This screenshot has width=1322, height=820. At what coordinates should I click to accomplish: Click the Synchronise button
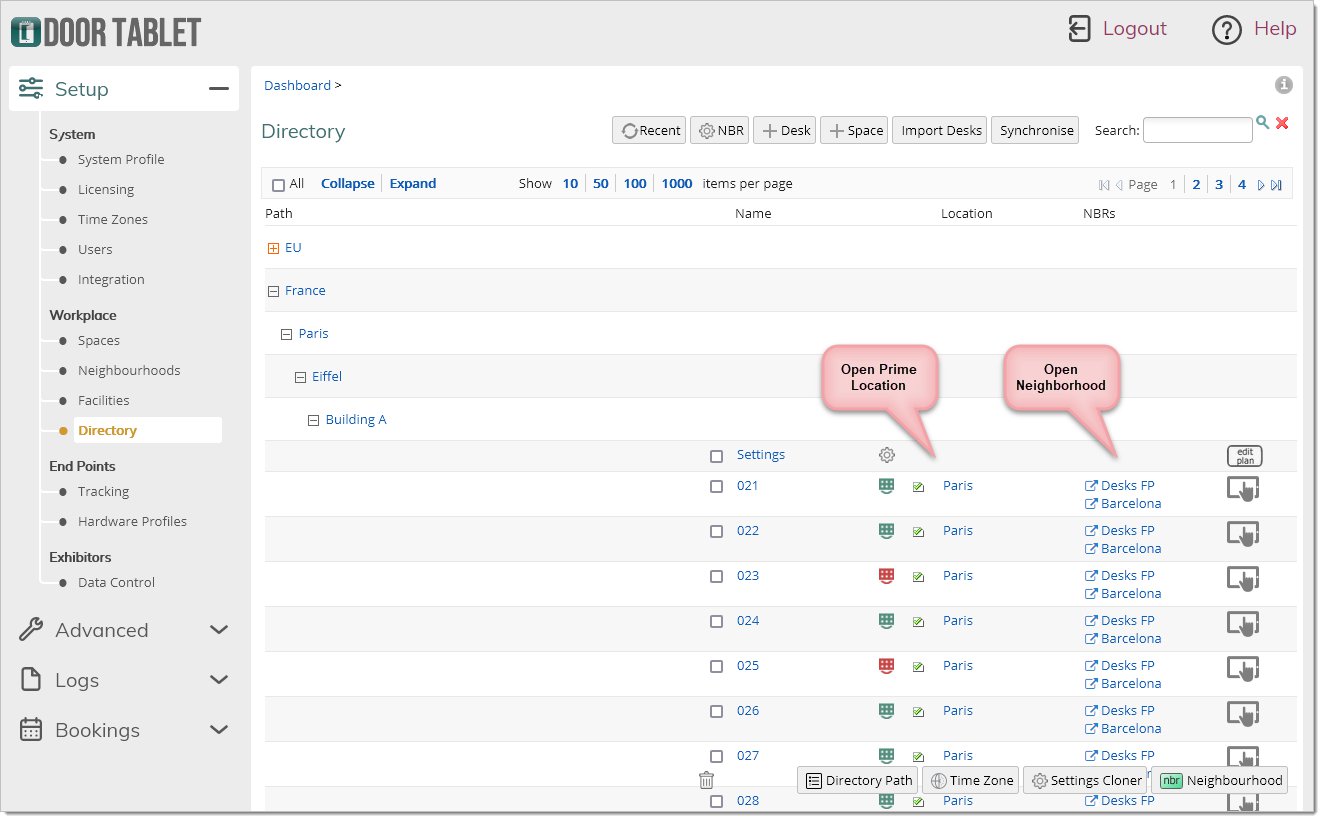click(x=1036, y=130)
